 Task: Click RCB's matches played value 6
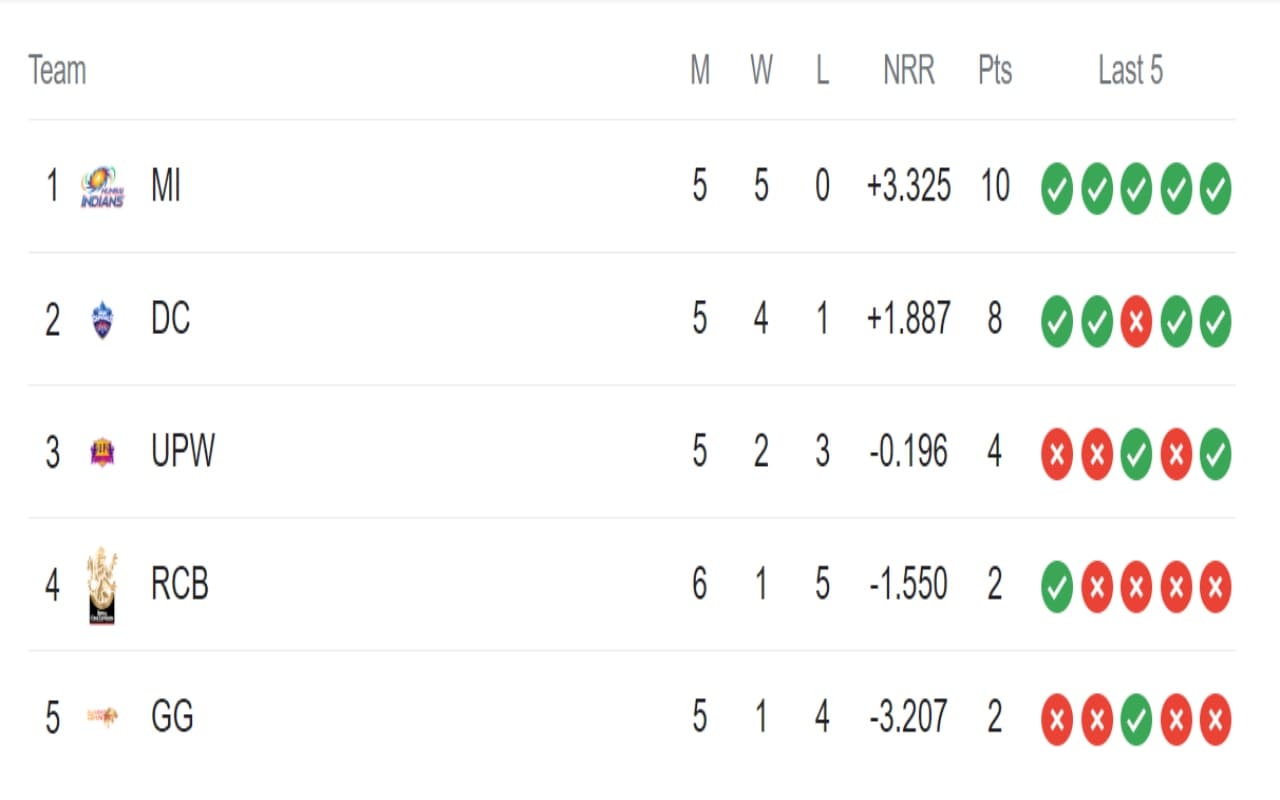click(x=700, y=585)
